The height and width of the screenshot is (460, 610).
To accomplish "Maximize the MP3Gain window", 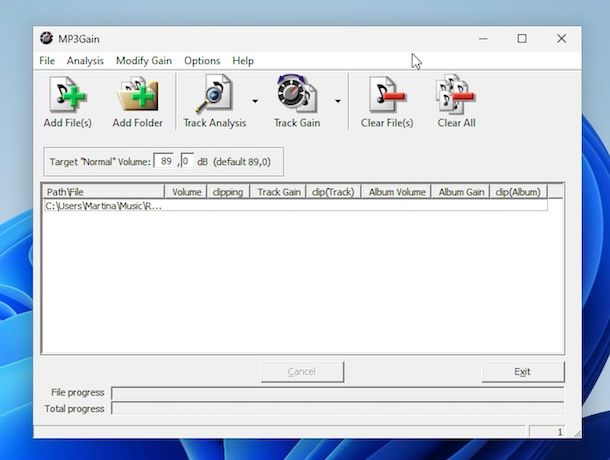I will (x=522, y=39).
